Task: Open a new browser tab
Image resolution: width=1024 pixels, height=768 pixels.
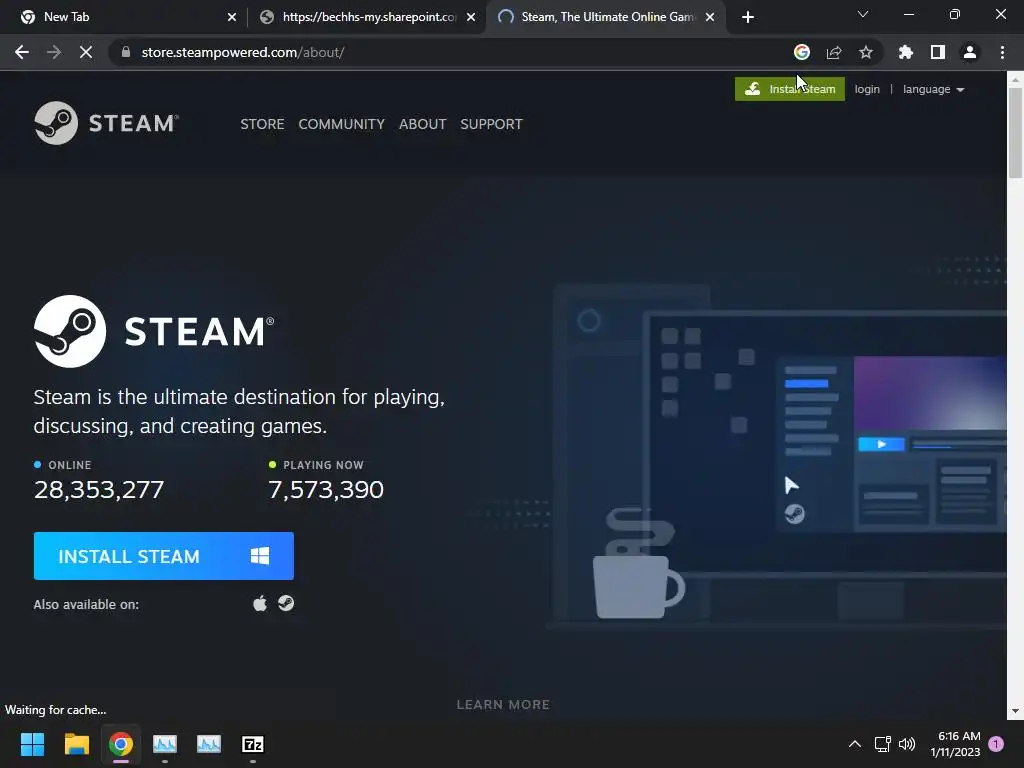Action: [748, 17]
